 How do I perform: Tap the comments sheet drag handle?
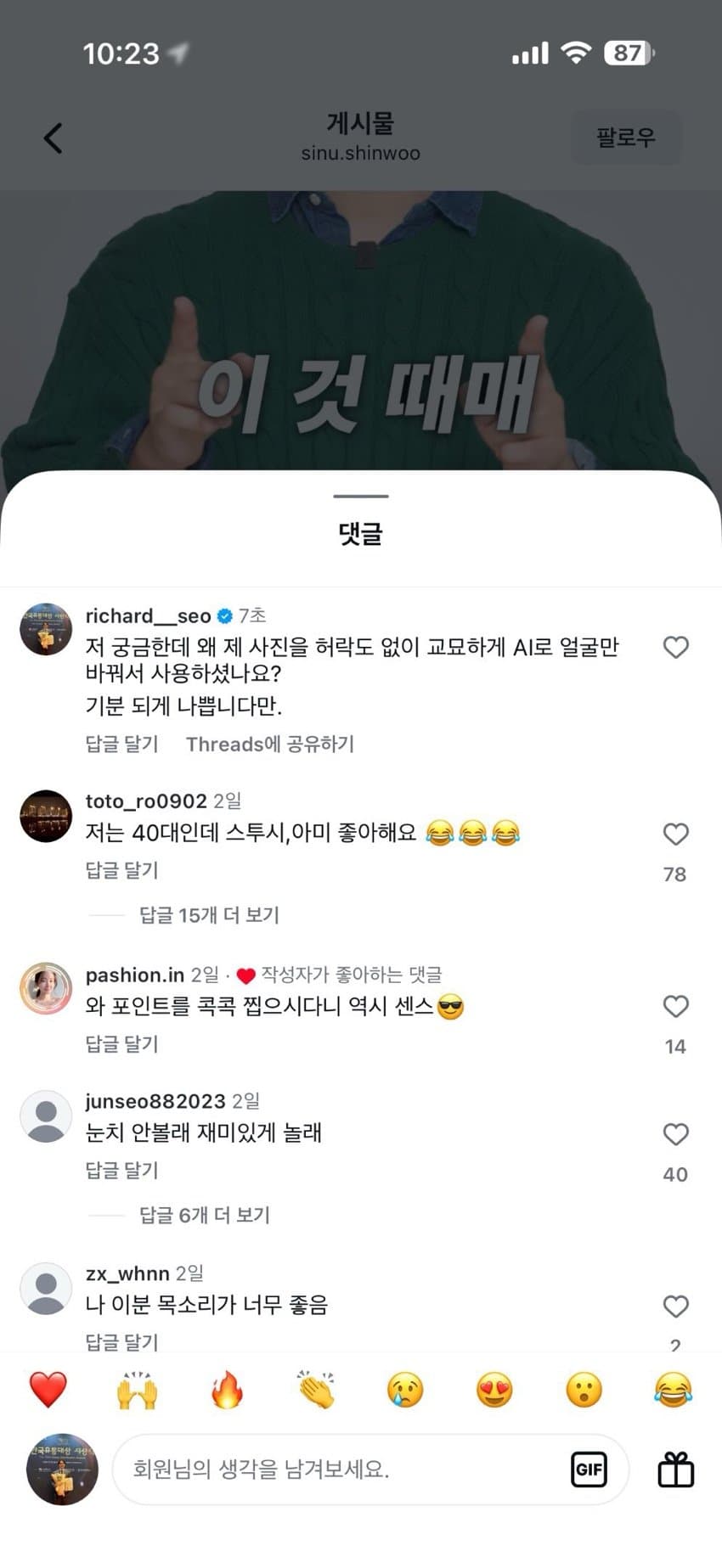(361, 496)
